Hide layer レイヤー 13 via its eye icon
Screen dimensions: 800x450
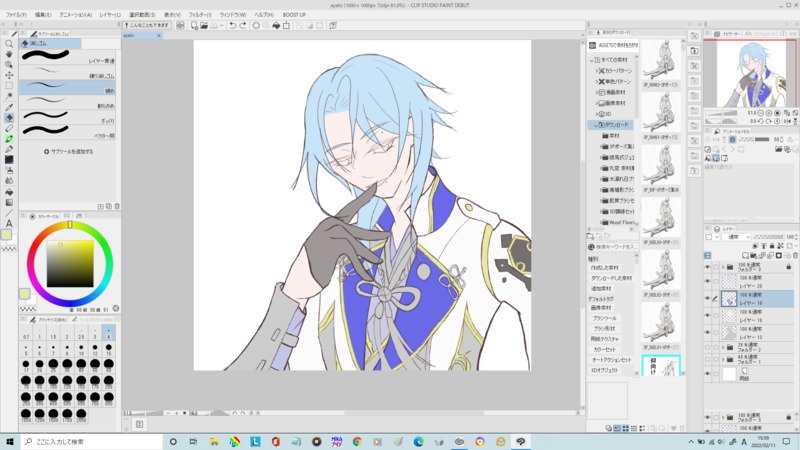(708, 332)
